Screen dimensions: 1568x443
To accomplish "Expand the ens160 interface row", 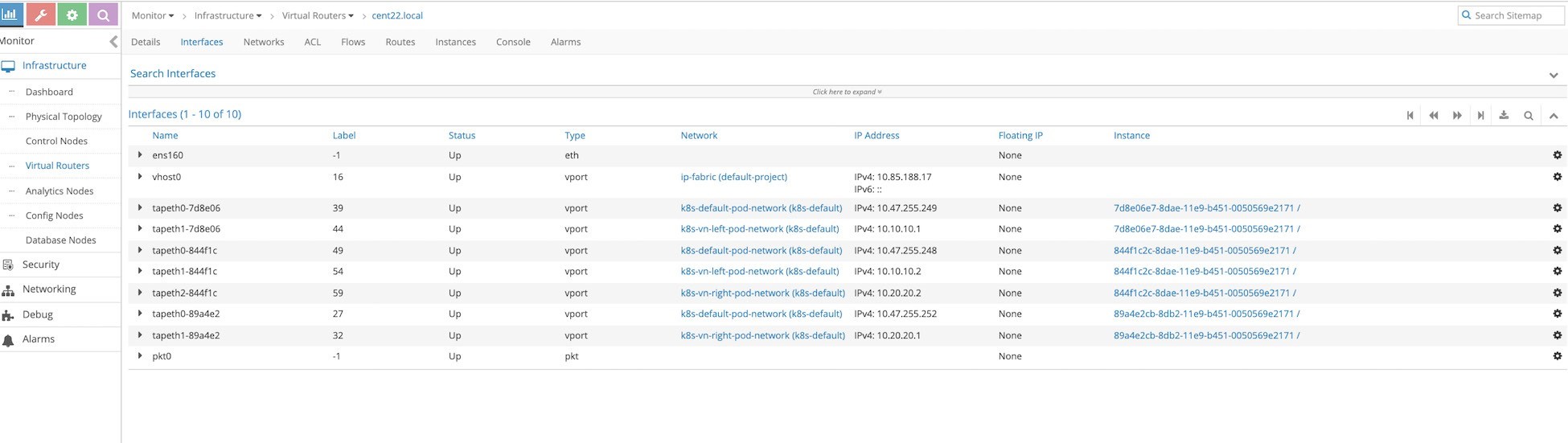I will pyautogui.click(x=140, y=154).
